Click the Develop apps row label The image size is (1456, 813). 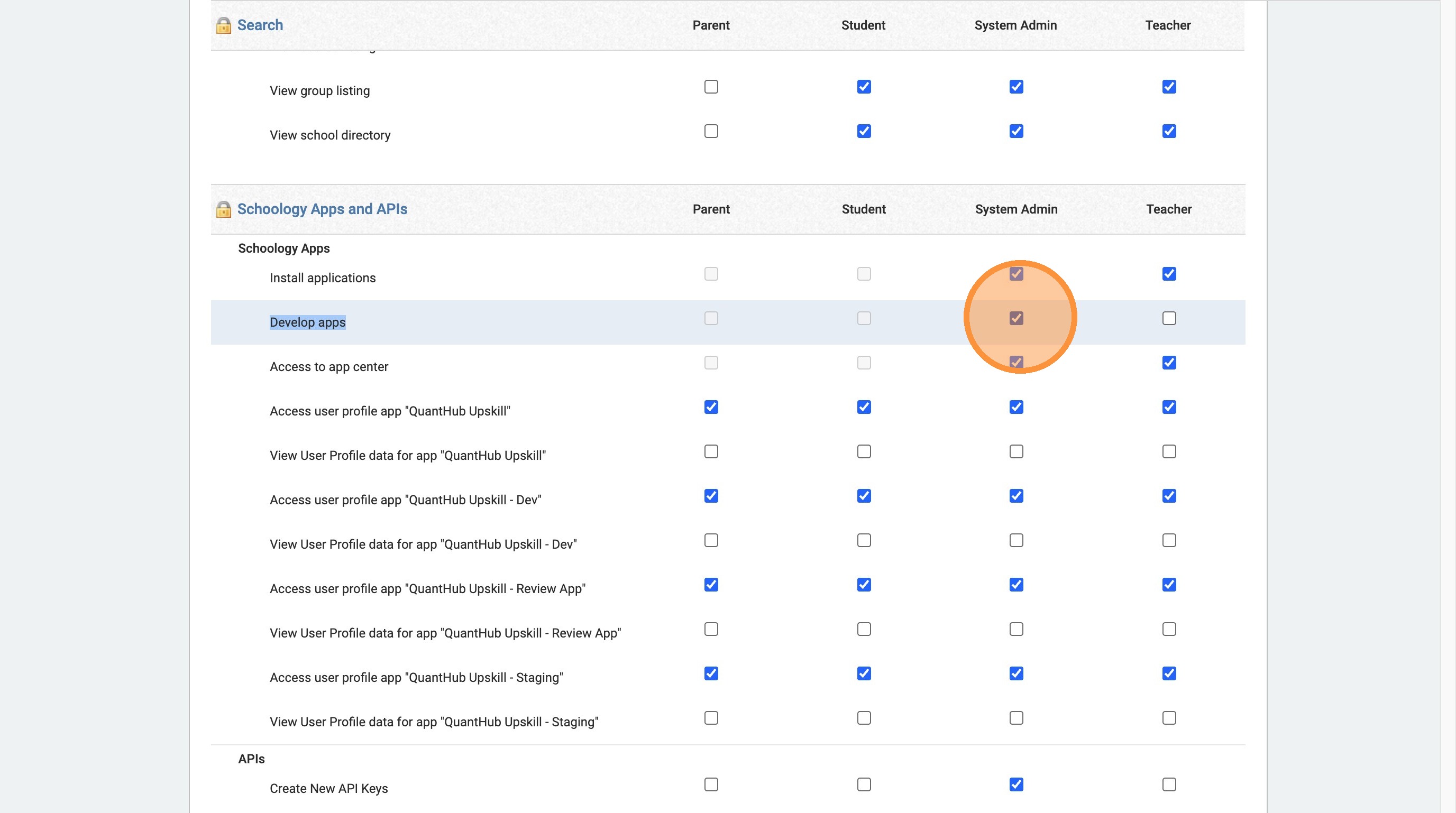pyautogui.click(x=307, y=322)
